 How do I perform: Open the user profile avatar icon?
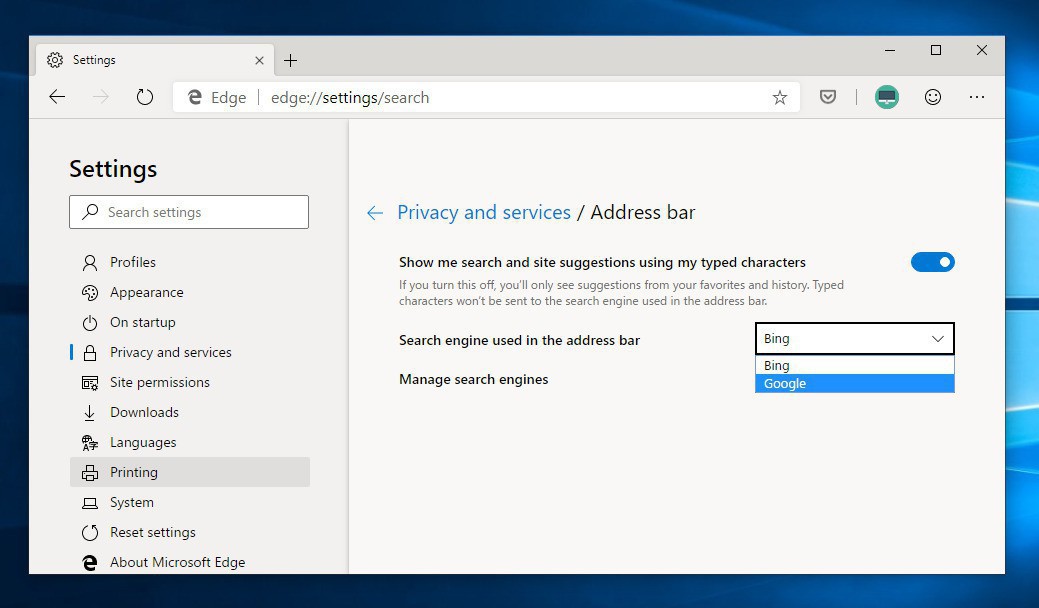tap(886, 97)
